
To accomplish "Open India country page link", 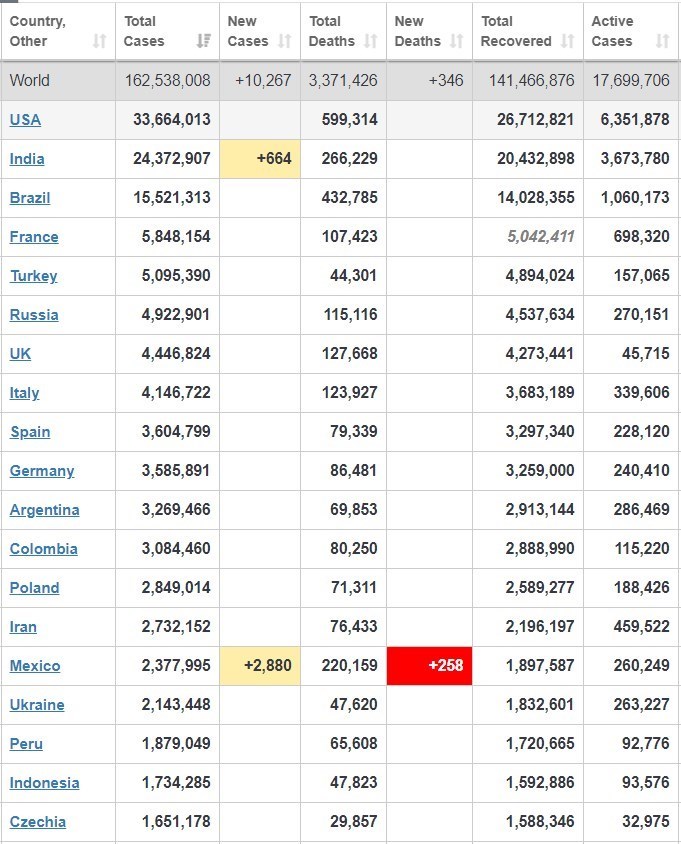I will tap(27, 159).
